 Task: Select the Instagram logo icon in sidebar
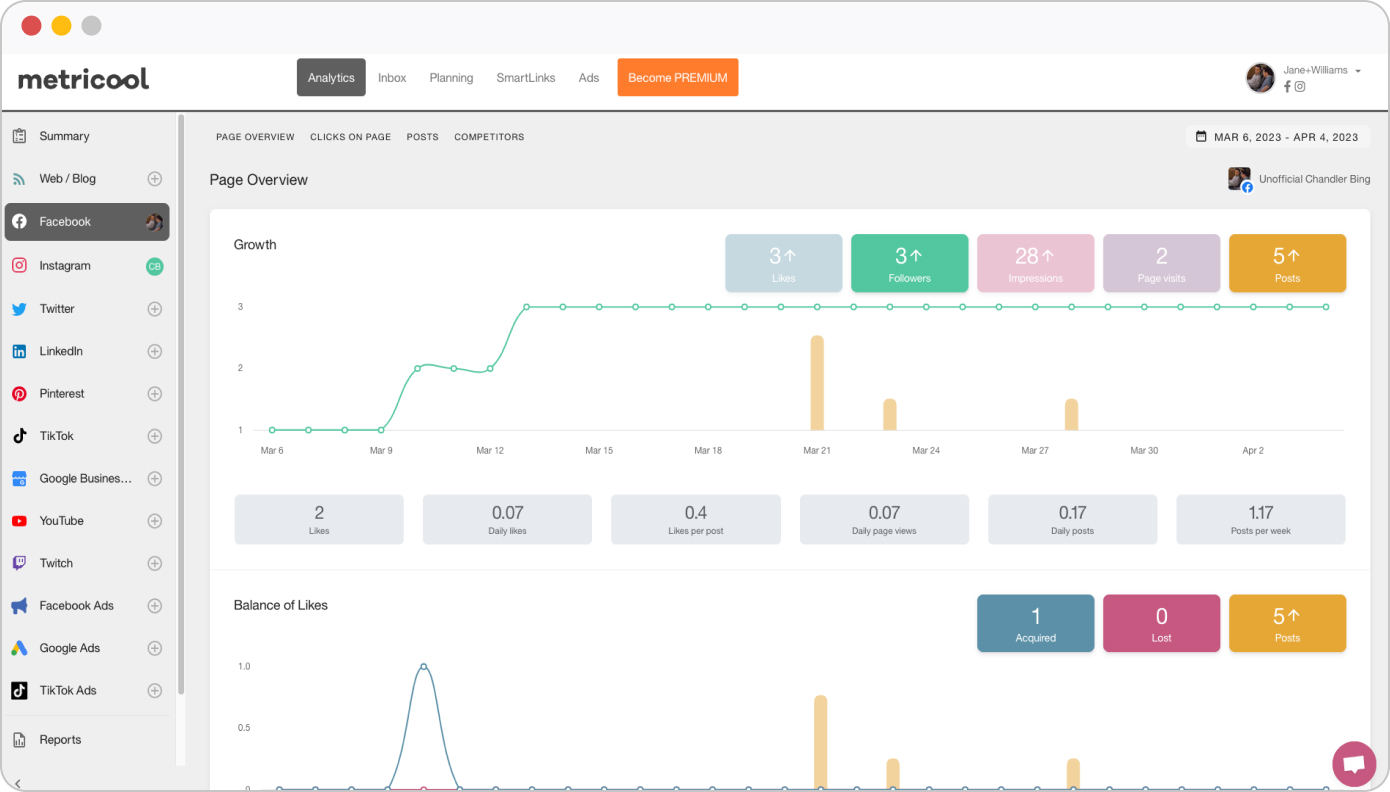[x=19, y=266]
